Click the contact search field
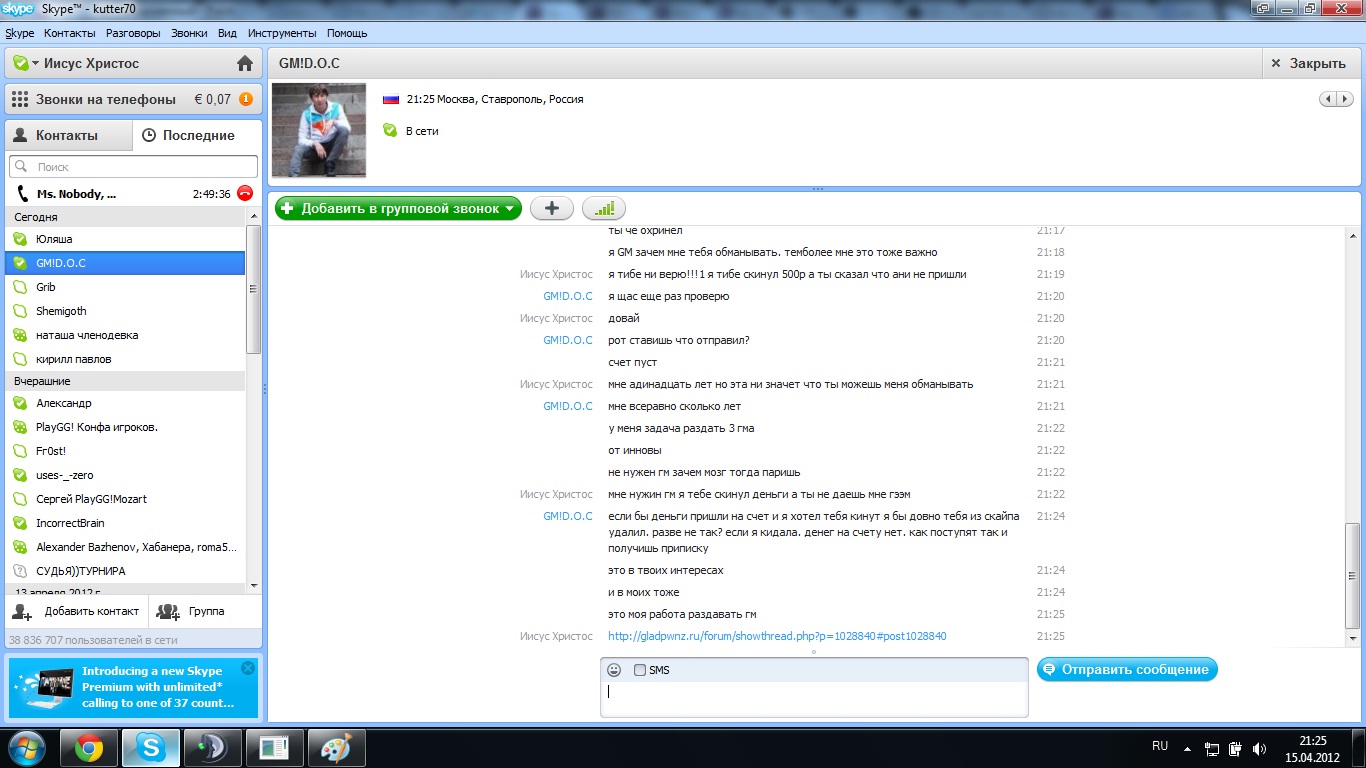Screen dimensions: 1366x768 pyautogui.click(x=133, y=167)
